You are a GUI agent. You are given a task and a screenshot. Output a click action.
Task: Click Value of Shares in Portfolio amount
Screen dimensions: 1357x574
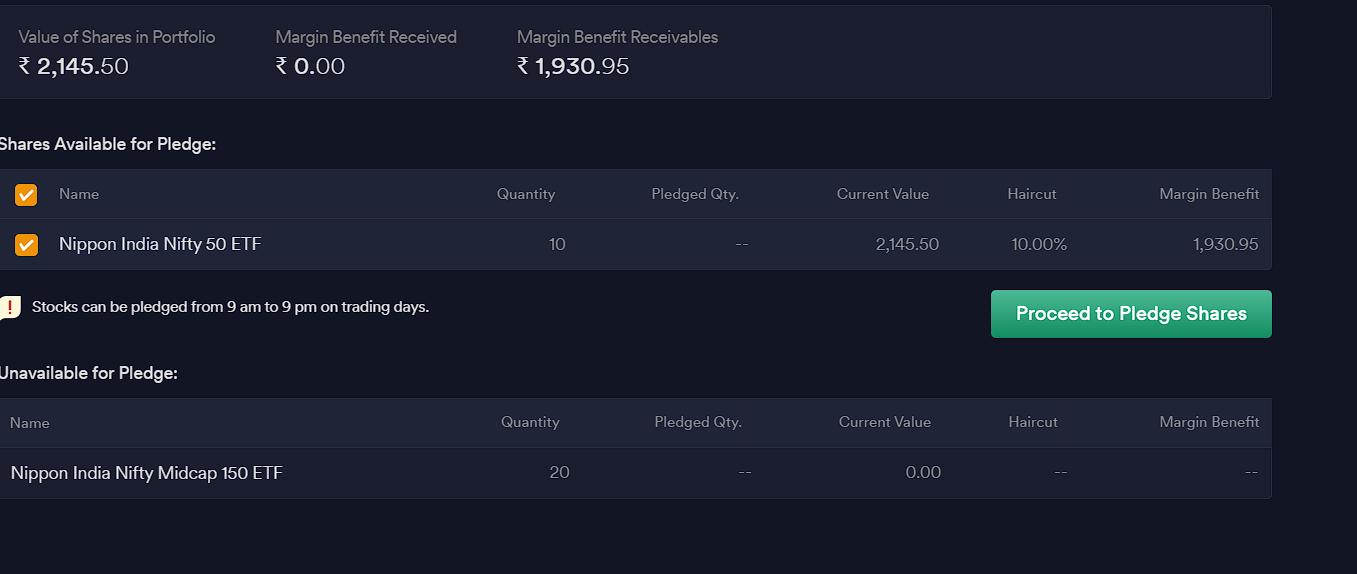tap(74, 66)
